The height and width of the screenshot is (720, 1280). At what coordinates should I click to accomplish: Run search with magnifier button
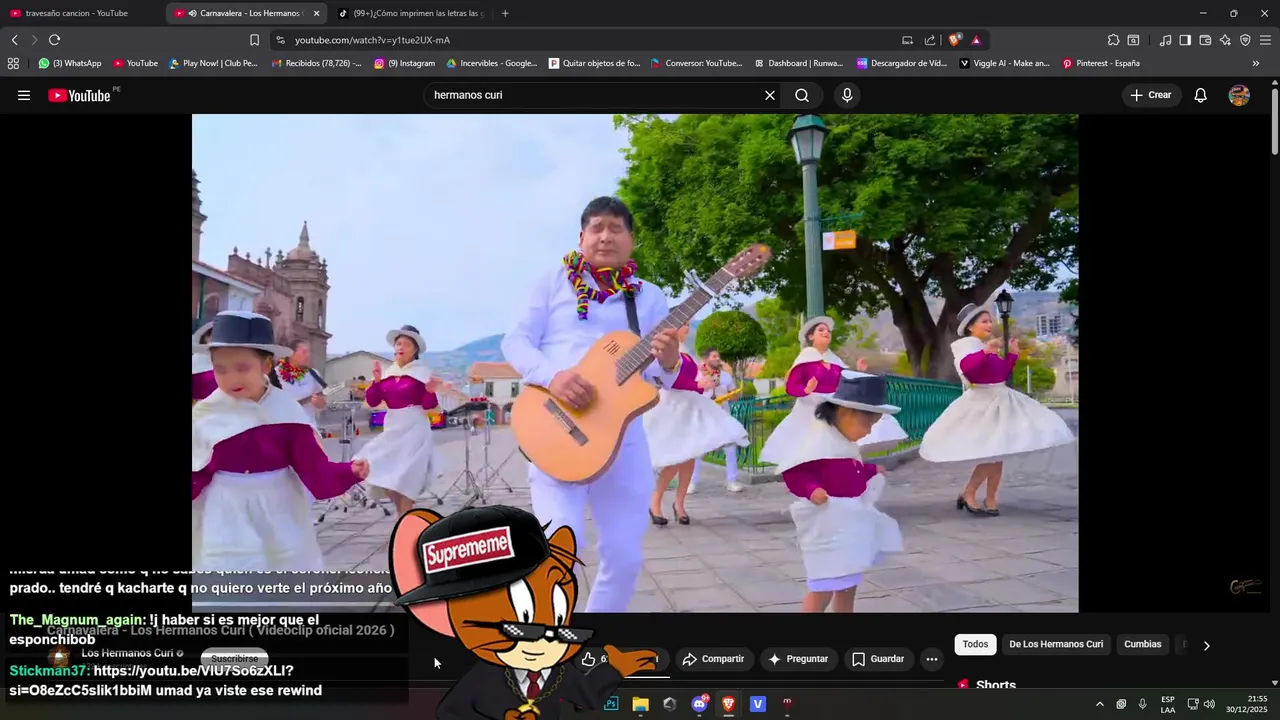point(802,95)
